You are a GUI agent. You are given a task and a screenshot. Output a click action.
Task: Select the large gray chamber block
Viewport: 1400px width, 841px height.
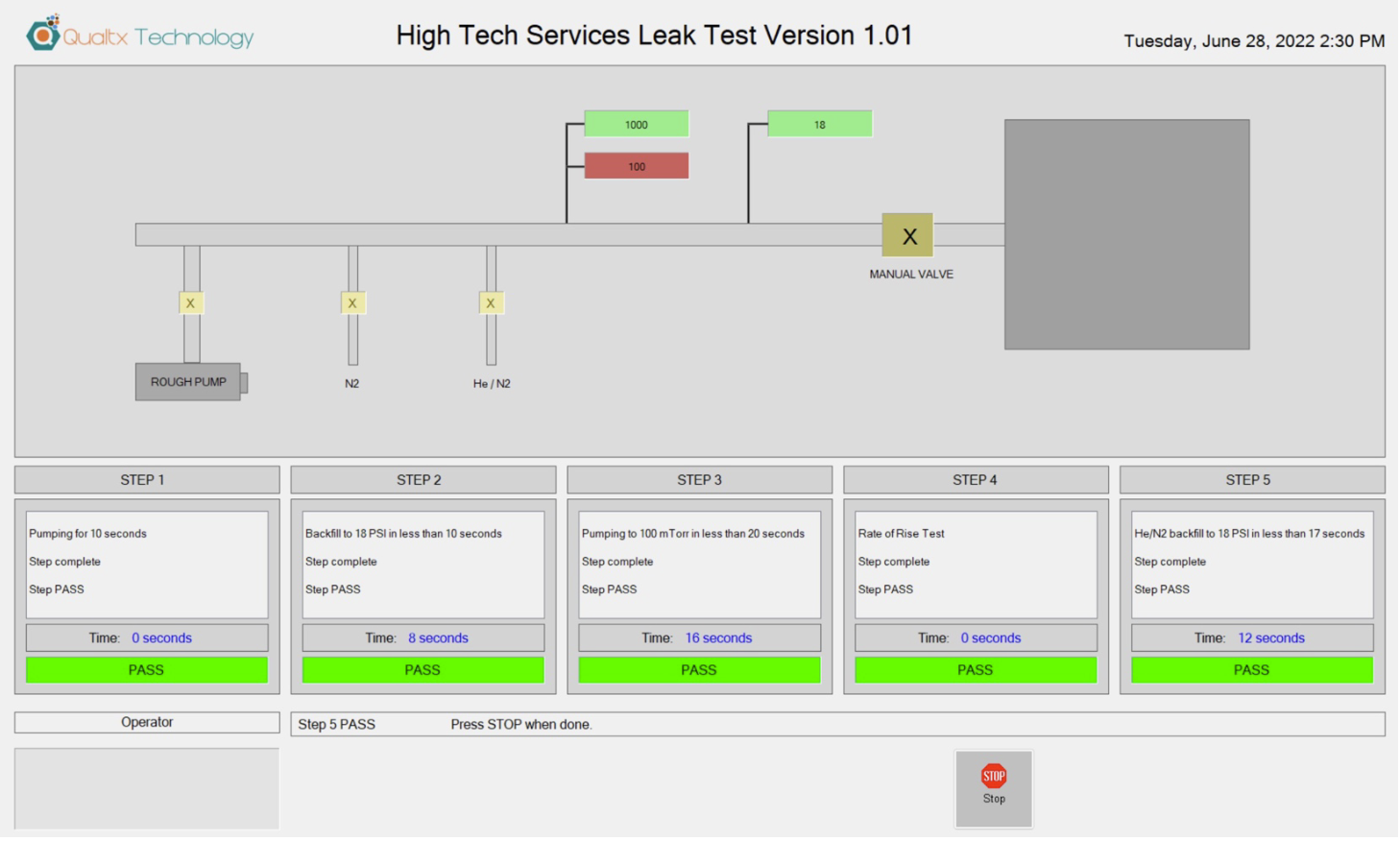pos(1126,234)
